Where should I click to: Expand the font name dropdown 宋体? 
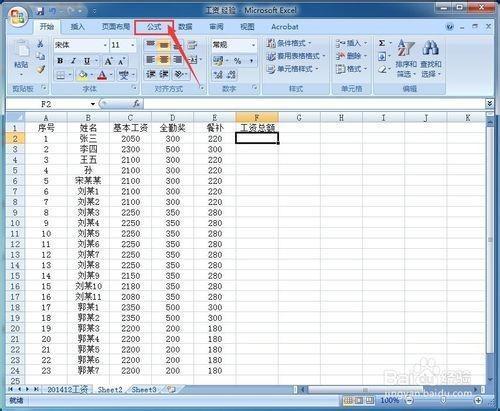tap(105, 45)
